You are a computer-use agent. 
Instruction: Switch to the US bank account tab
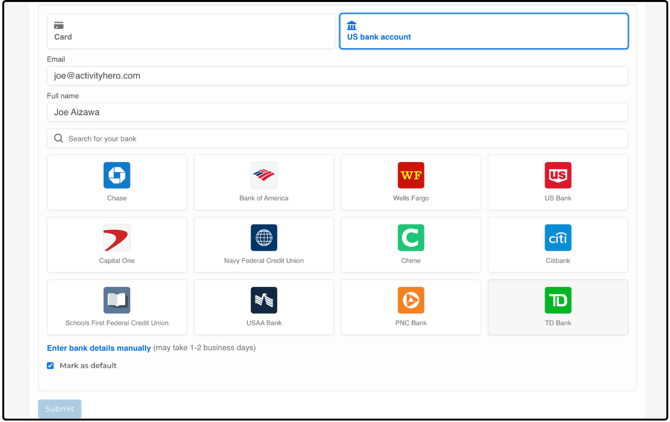point(484,31)
